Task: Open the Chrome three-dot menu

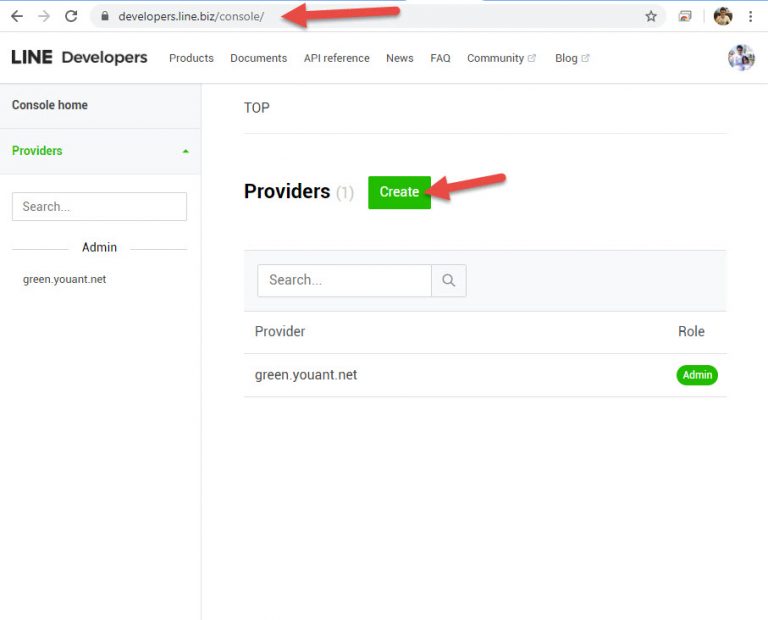Action: pos(750,16)
